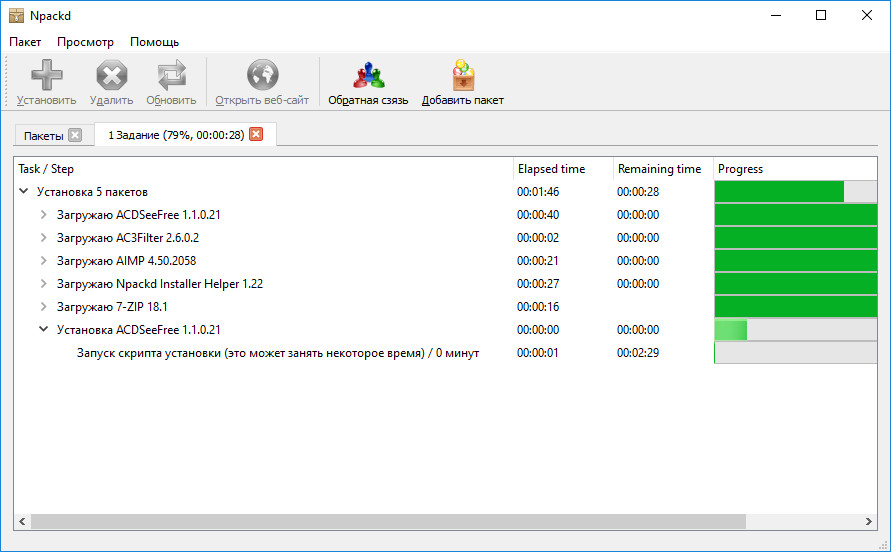This screenshot has width=891, height=552.
Task: Open the Просмотр menu
Action: coord(85,42)
